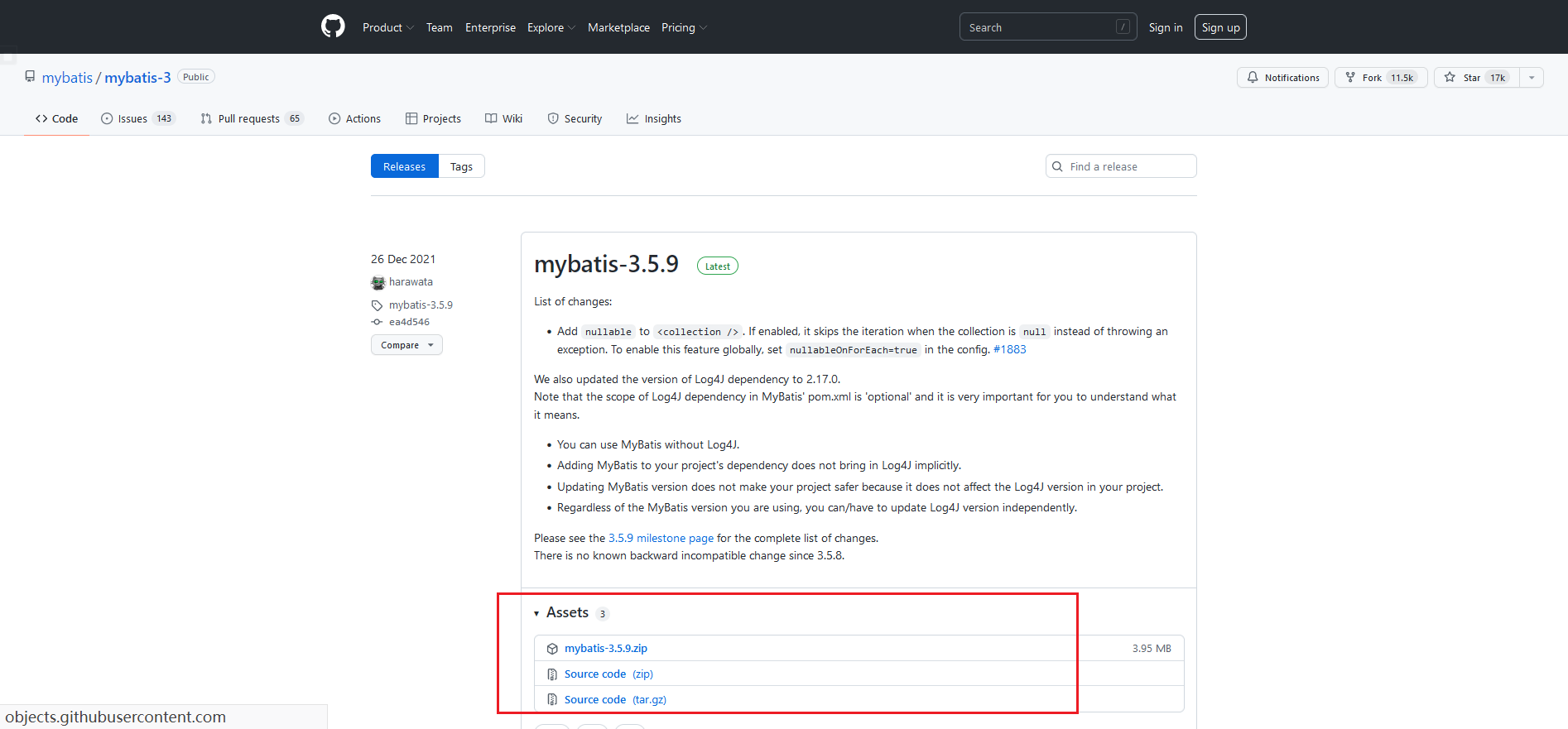Click the file icon for Source code tar.gz
1568x729 pixels.
pos(552,700)
